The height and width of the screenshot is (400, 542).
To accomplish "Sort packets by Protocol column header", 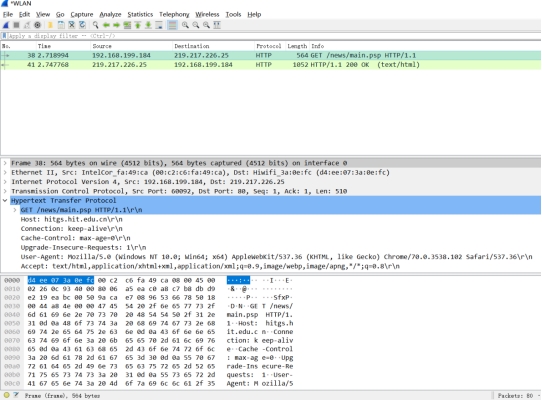I will click(269, 46).
